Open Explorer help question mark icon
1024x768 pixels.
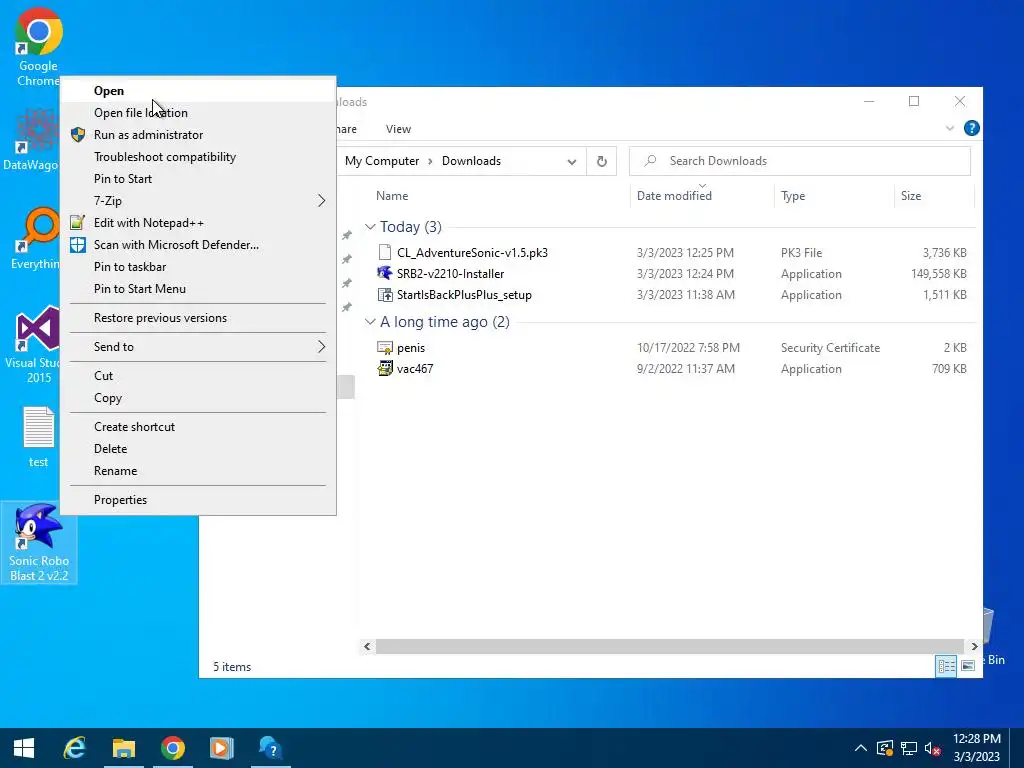pos(971,129)
